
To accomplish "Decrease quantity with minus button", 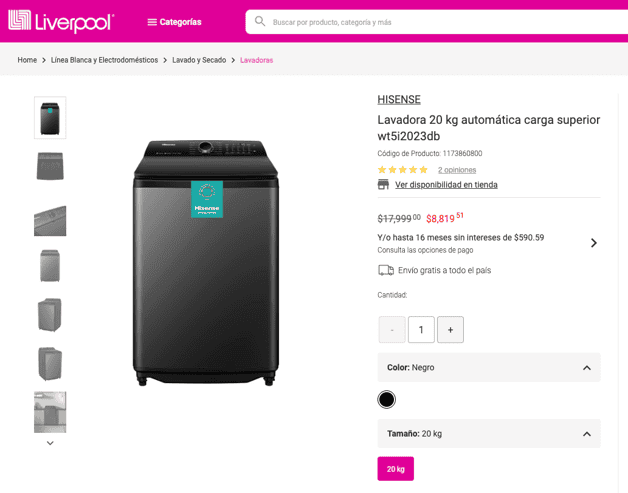I will tap(392, 330).
